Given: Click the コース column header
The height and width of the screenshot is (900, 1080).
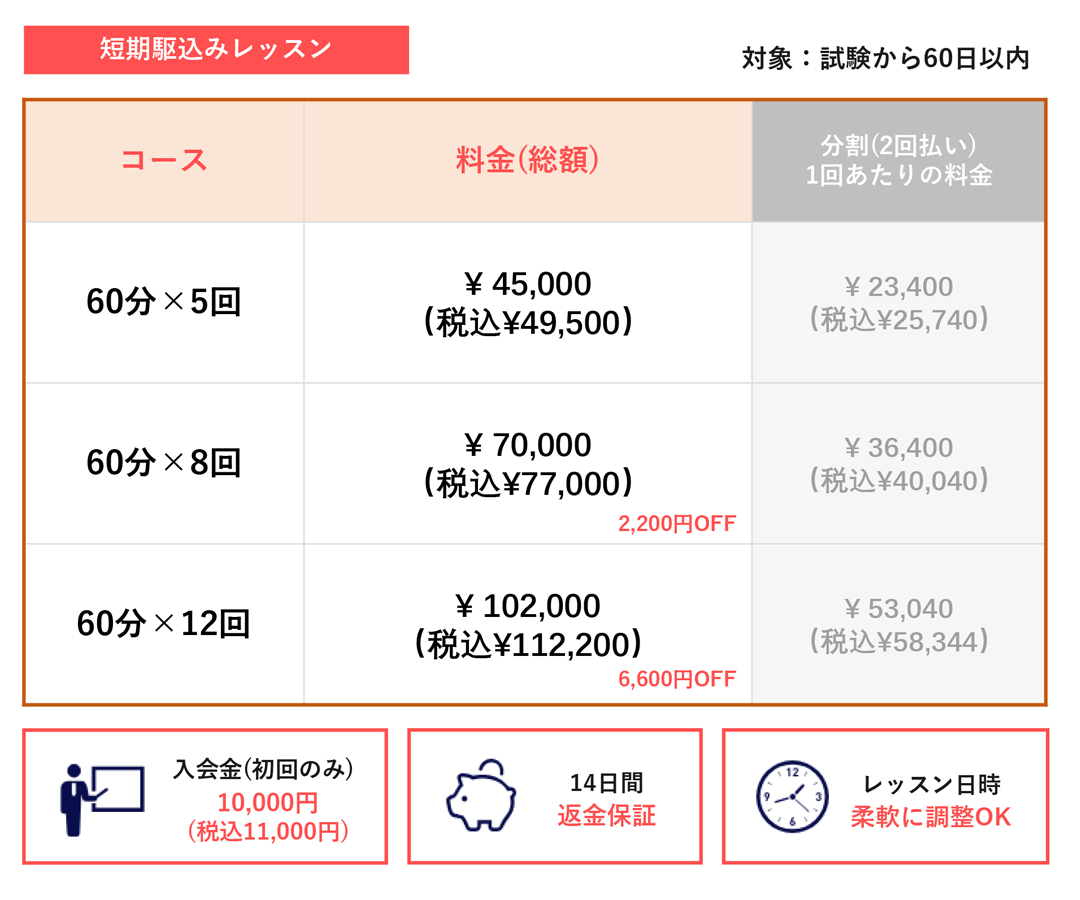Looking at the screenshot, I should pos(164,160).
